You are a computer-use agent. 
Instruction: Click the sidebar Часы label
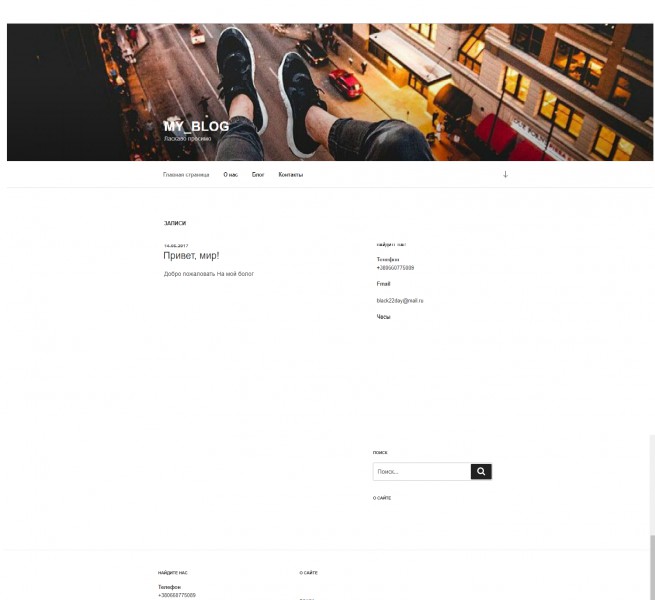(x=383, y=317)
